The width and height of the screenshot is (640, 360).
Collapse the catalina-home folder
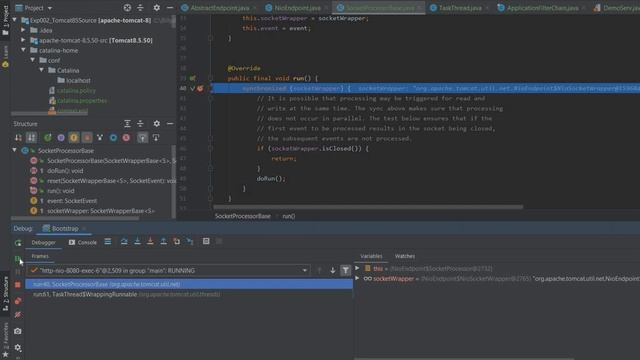(23, 50)
